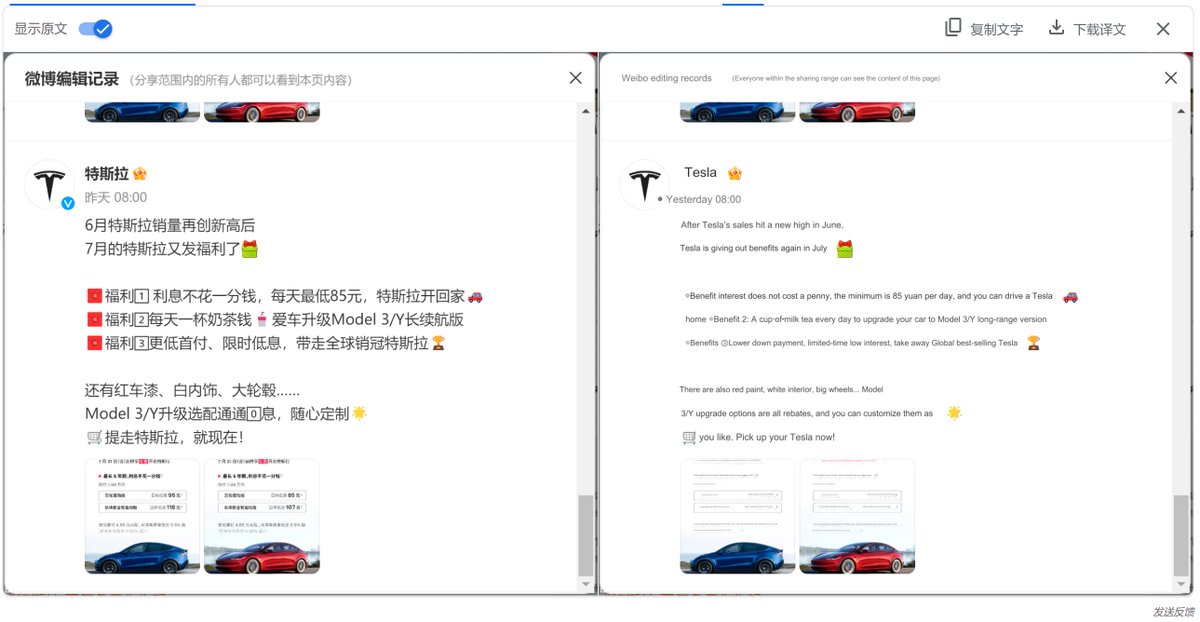Click the 微博编辑记录 title
Image resolution: width=1200 pixels, height=622 pixels.
click(72, 79)
